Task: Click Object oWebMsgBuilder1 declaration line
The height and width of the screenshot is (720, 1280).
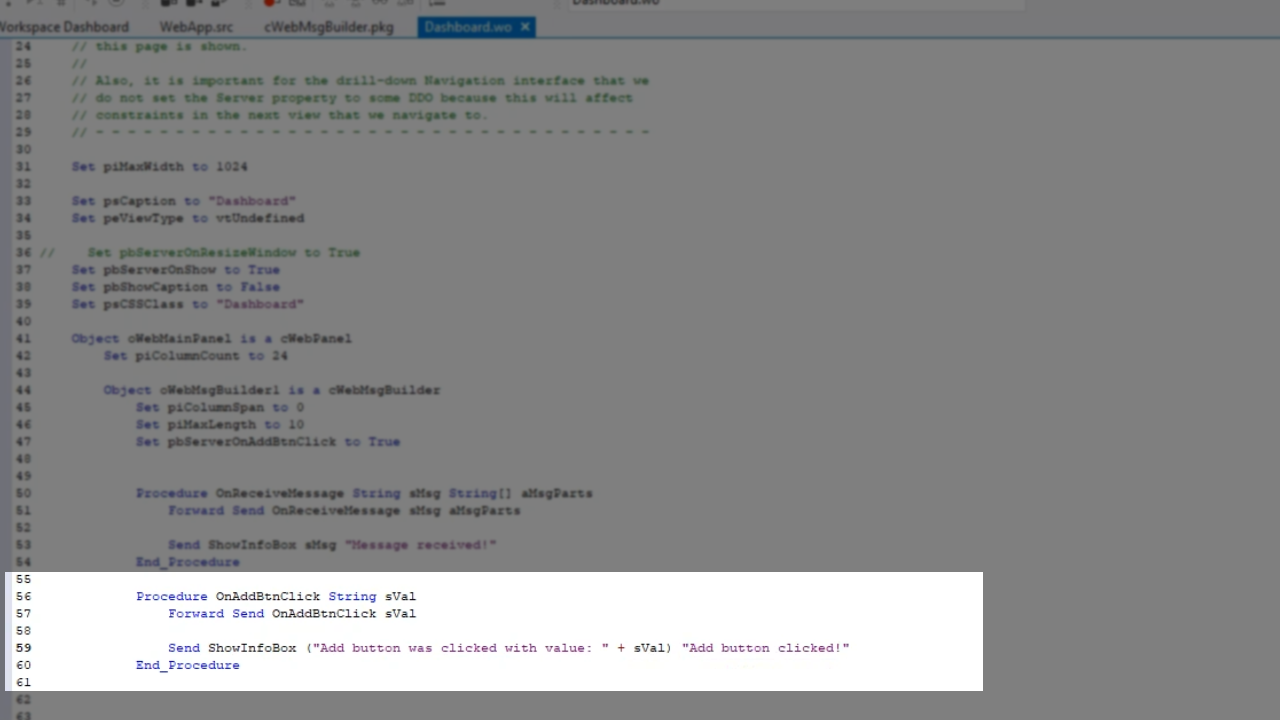Action: click(x=272, y=390)
